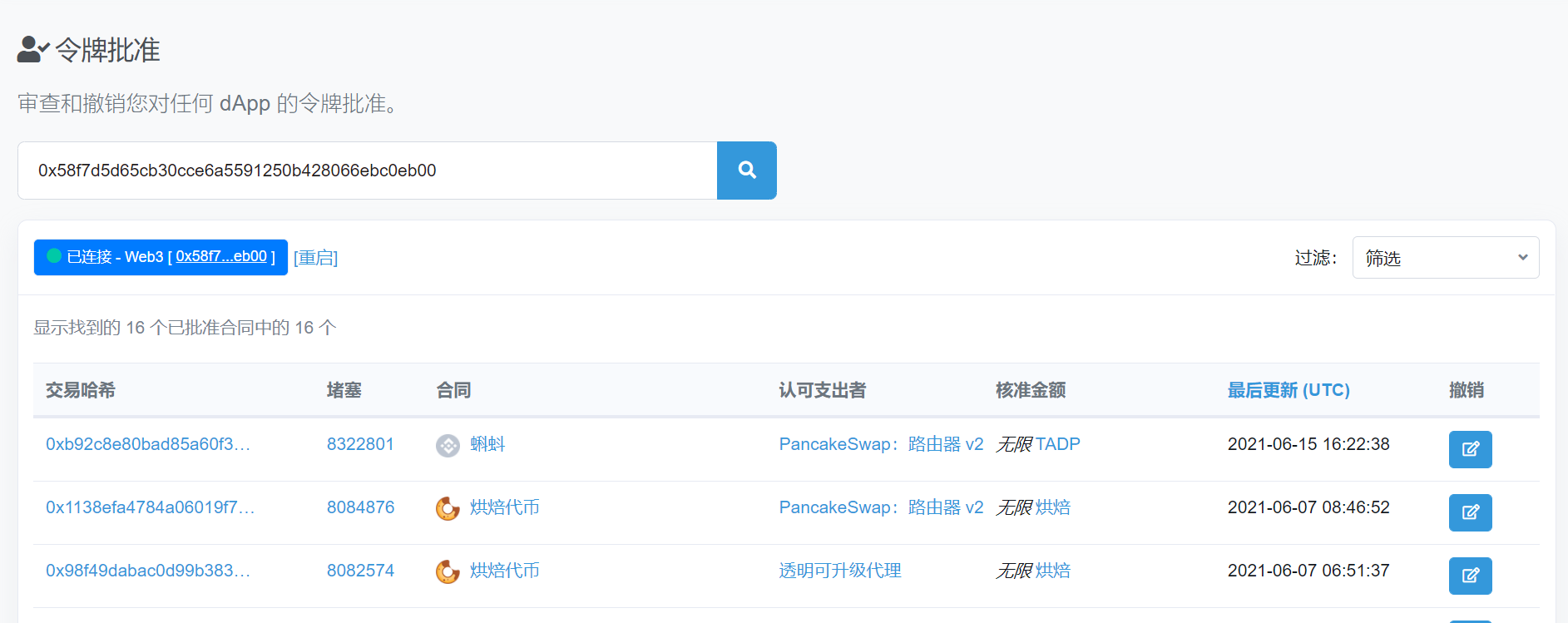Click token icon in block 8084876 row

coord(448,508)
